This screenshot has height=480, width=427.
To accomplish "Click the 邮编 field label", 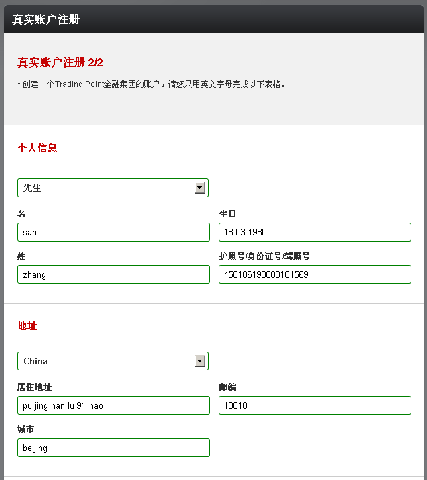I will point(228,387).
